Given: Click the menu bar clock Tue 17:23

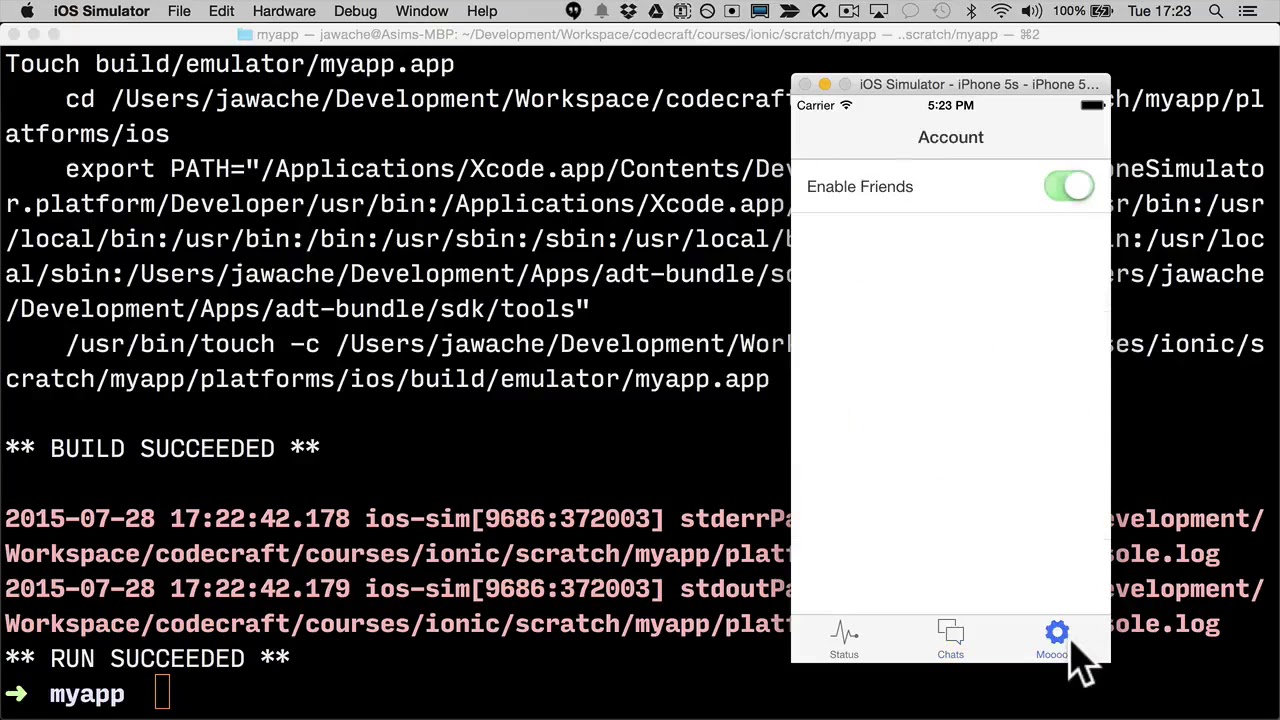Looking at the screenshot, I should point(1159,11).
